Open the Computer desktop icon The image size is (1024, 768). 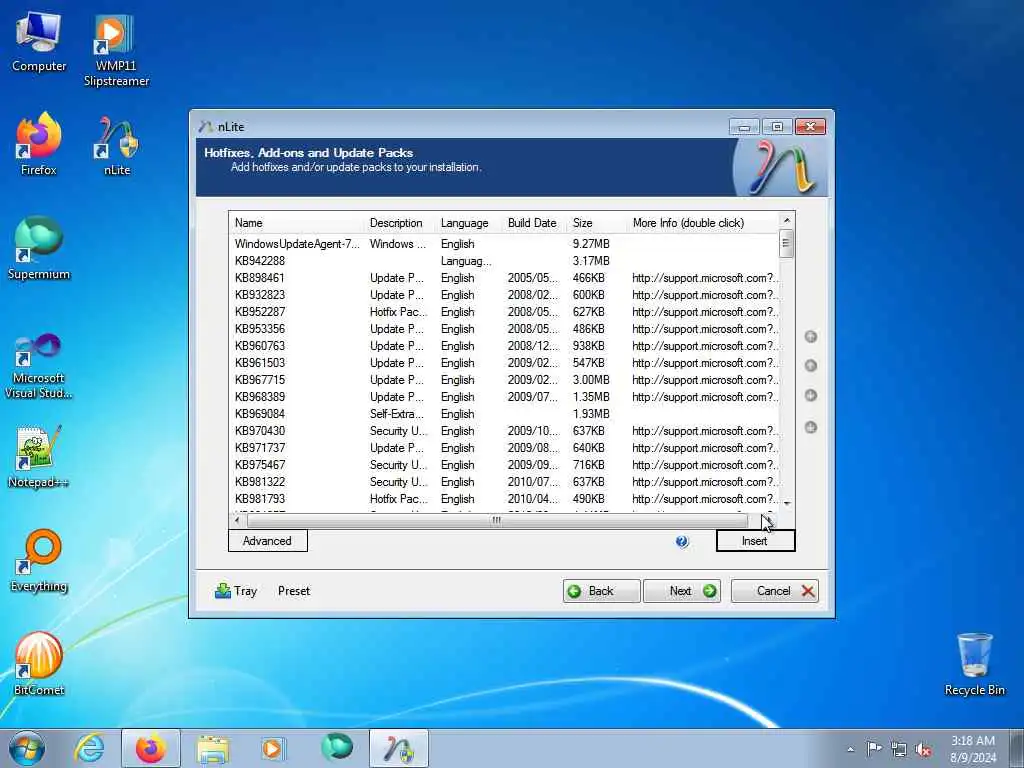pyautogui.click(x=39, y=42)
